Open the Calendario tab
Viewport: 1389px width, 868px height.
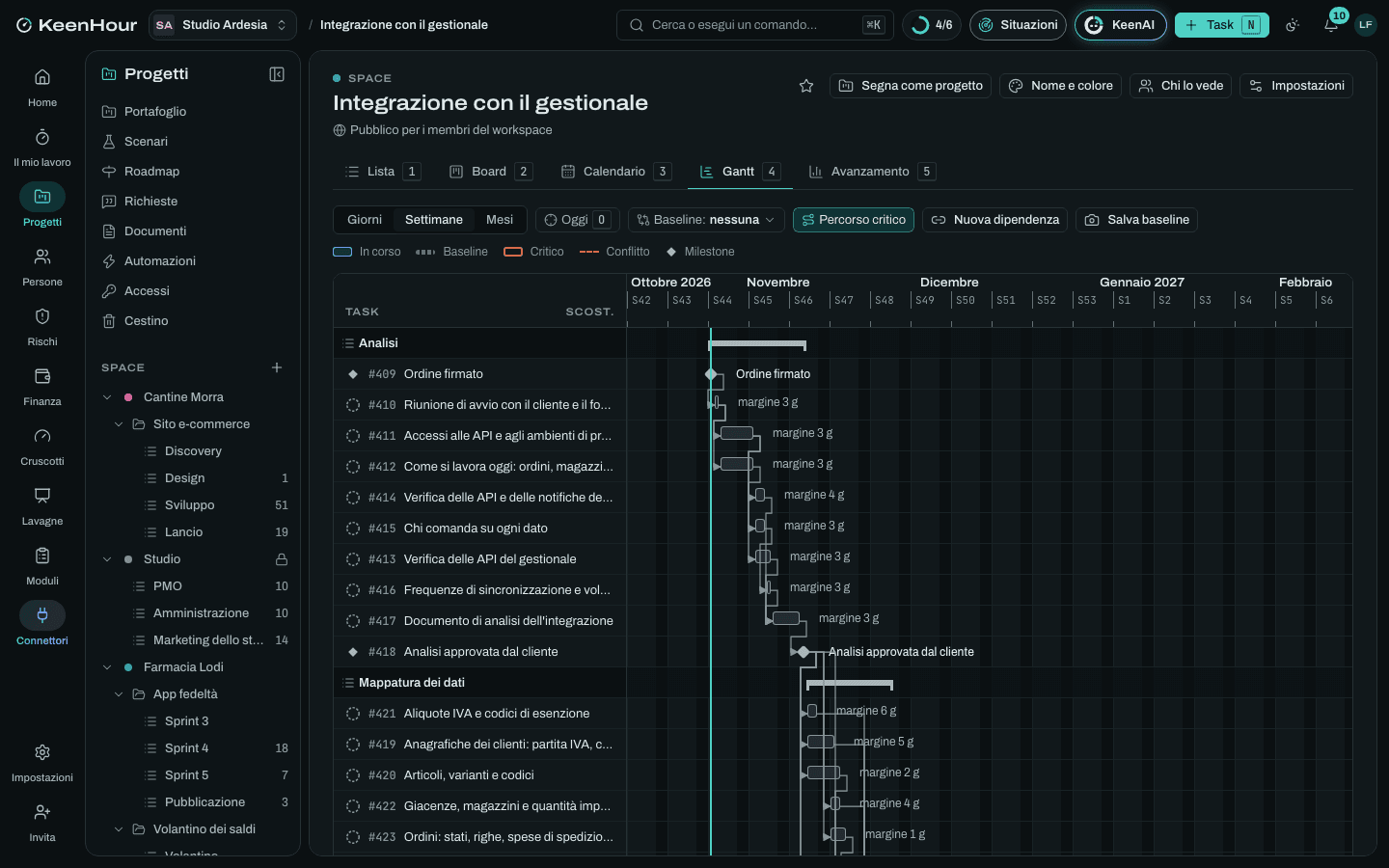point(615,172)
